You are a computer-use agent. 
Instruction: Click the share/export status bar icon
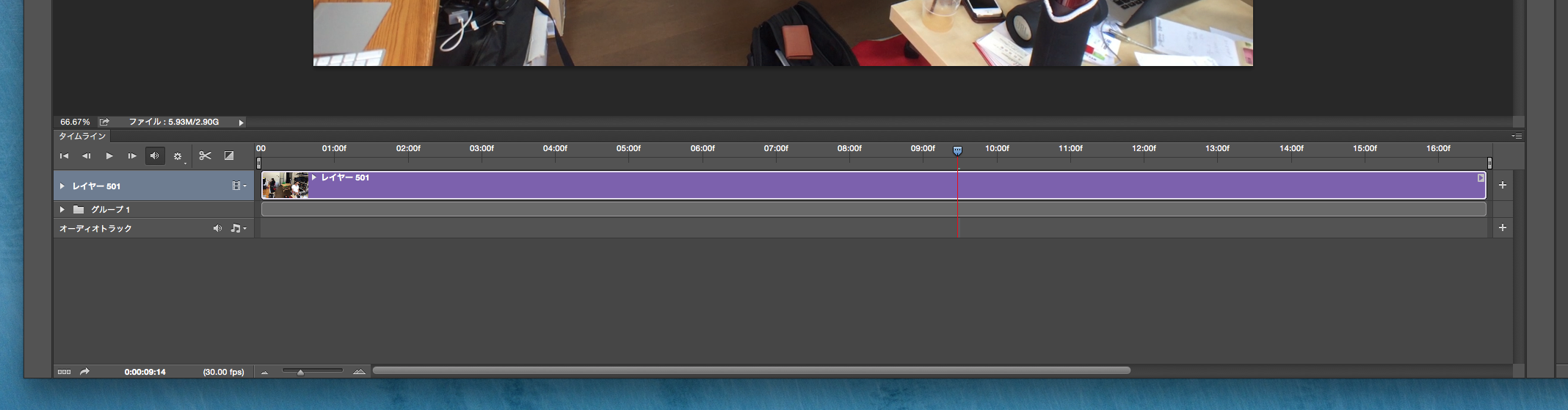[104, 122]
